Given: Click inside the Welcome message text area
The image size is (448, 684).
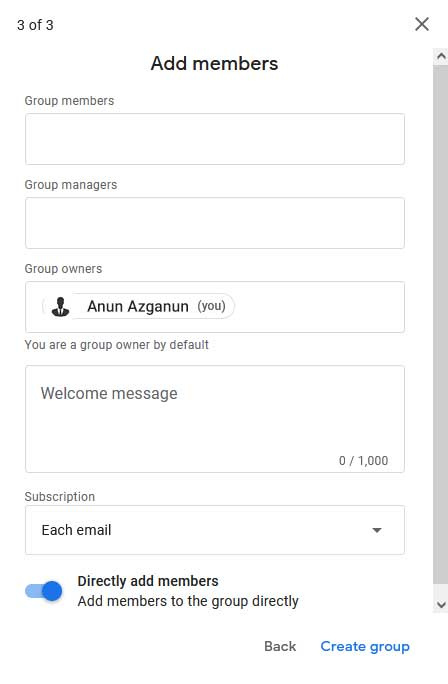Looking at the screenshot, I should [215, 419].
